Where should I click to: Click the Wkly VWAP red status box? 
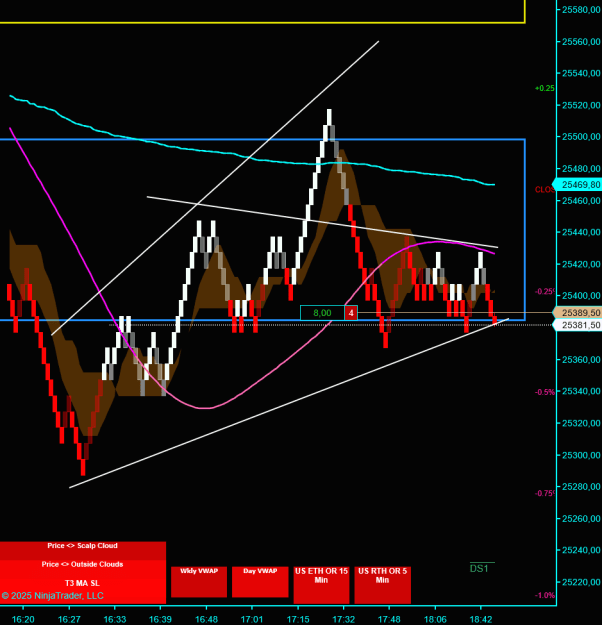[x=199, y=582]
